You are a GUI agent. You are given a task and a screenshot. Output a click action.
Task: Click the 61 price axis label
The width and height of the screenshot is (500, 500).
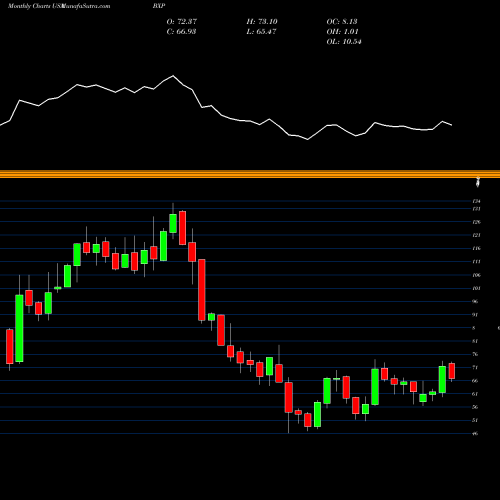click(x=476, y=394)
